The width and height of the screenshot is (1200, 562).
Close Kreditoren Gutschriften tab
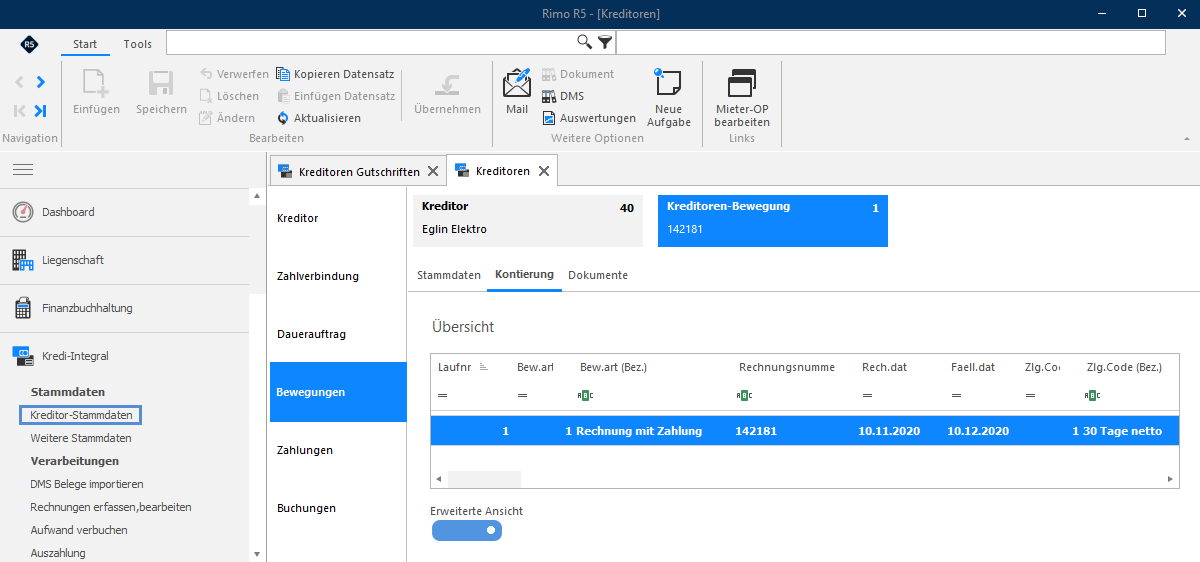[x=432, y=172]
